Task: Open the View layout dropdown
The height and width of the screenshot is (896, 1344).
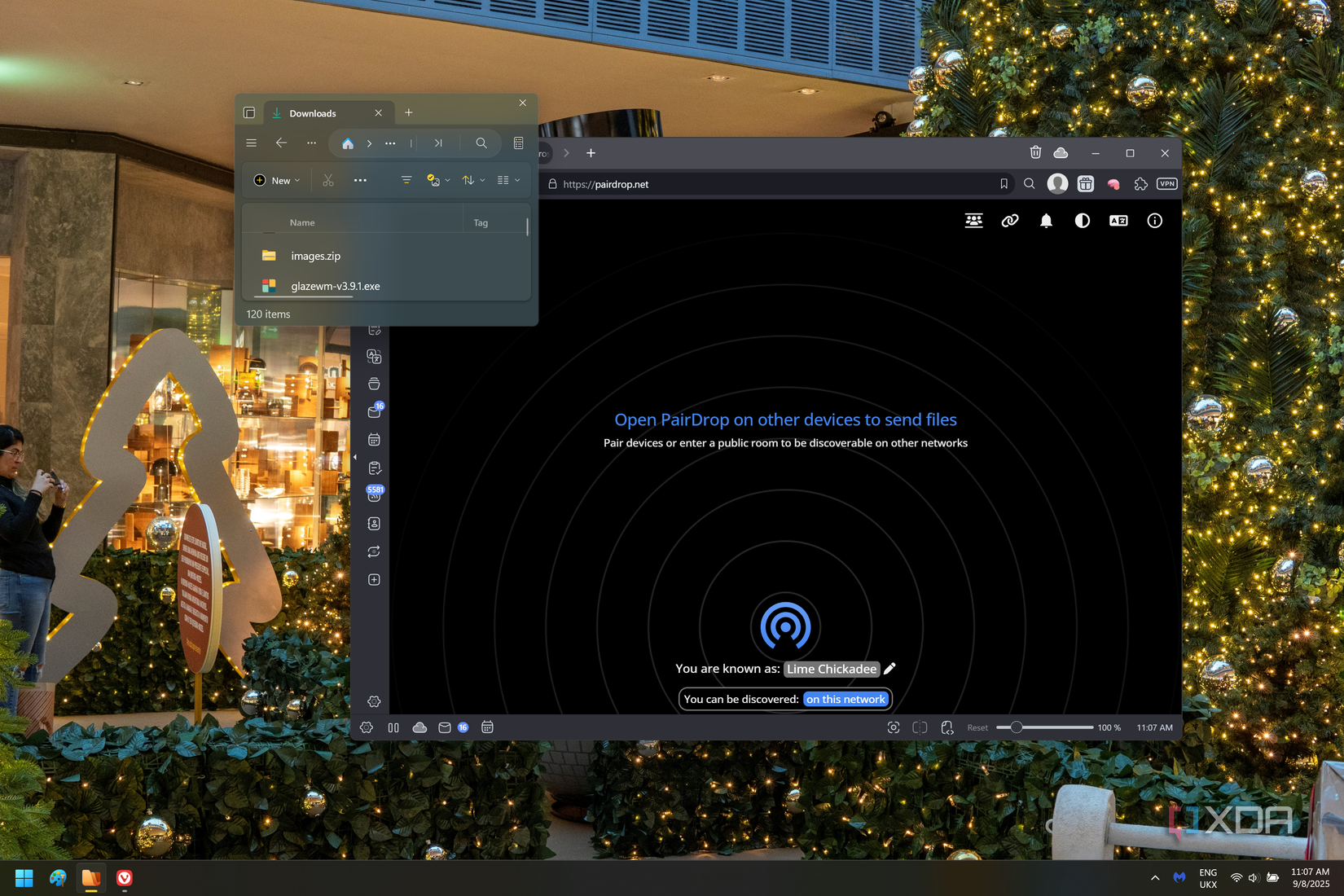Action: (x=507, y=180)
